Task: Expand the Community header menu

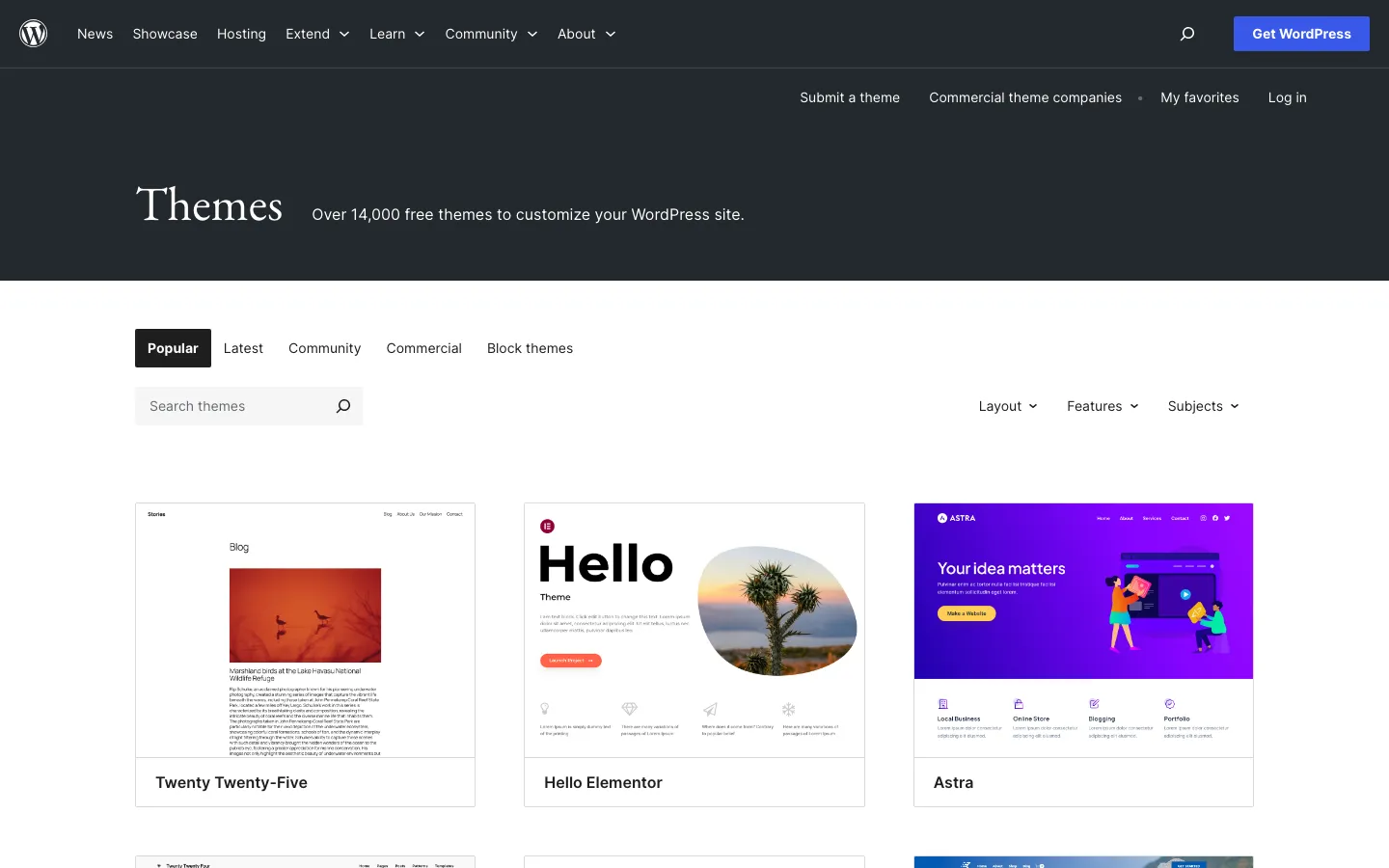Action: point(491,34)
